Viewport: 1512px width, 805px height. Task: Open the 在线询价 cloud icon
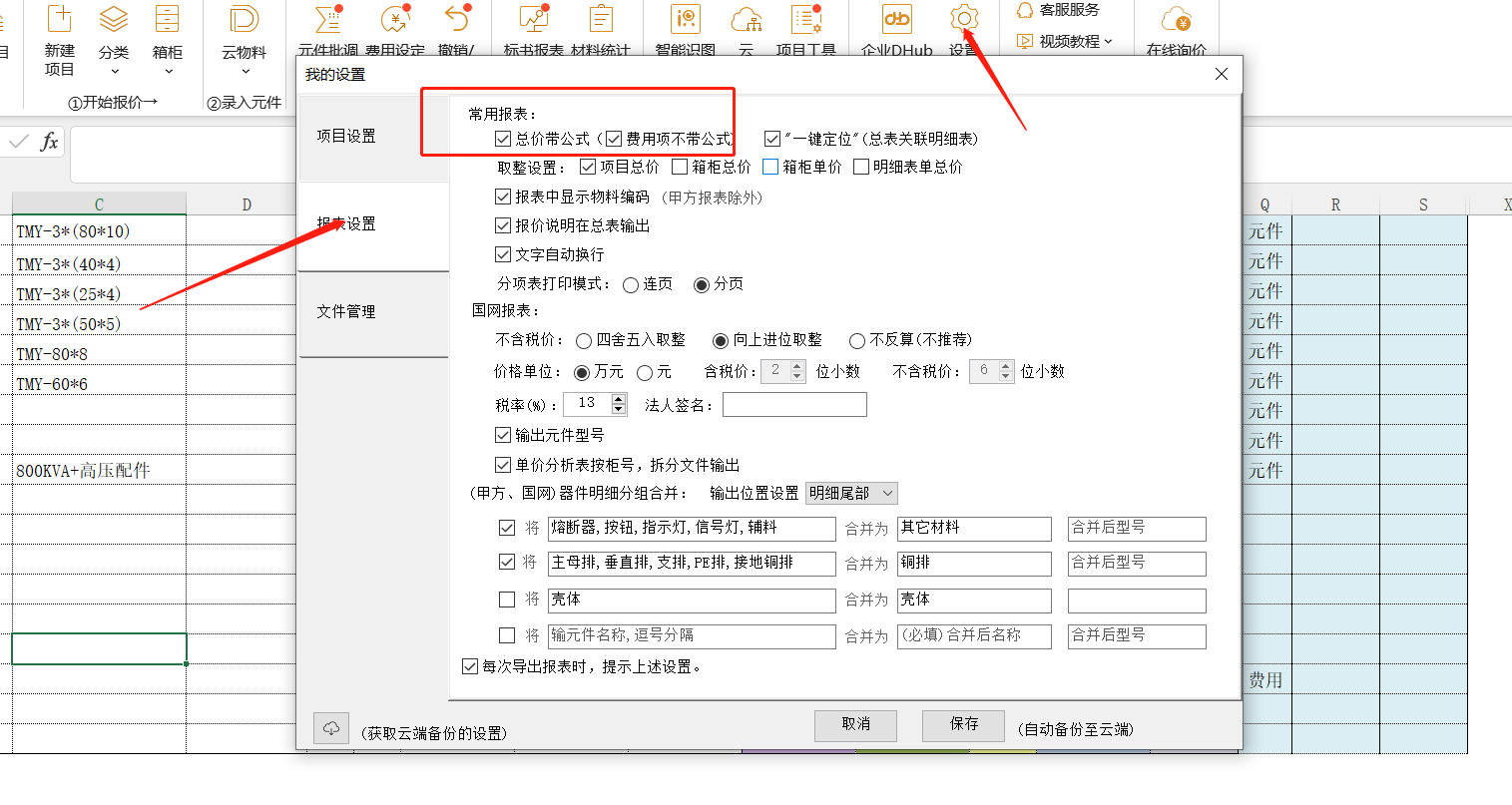pyautogui.click(x=1177, y=19)
